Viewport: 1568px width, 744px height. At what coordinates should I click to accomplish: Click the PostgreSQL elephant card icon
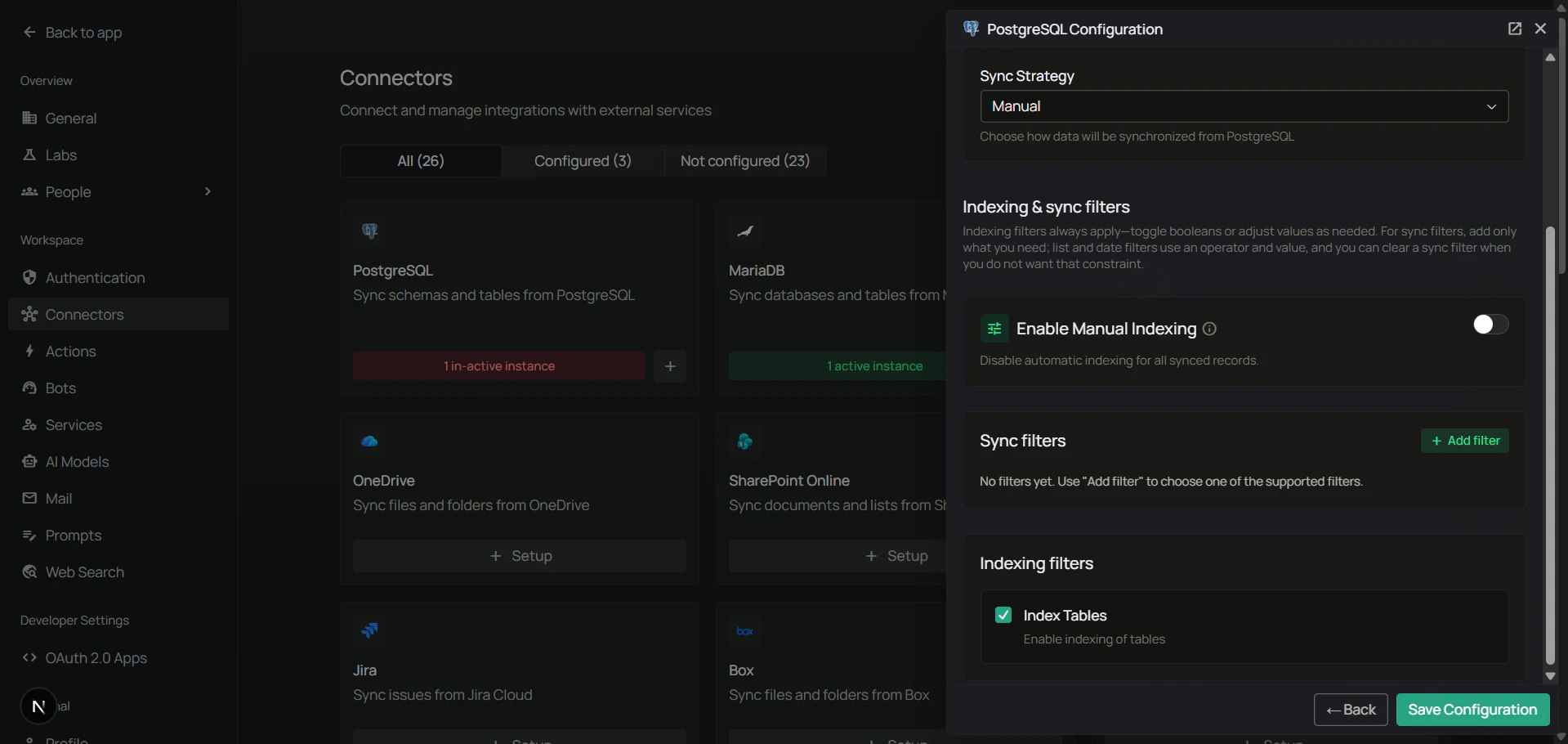click(x=369, y=231)
